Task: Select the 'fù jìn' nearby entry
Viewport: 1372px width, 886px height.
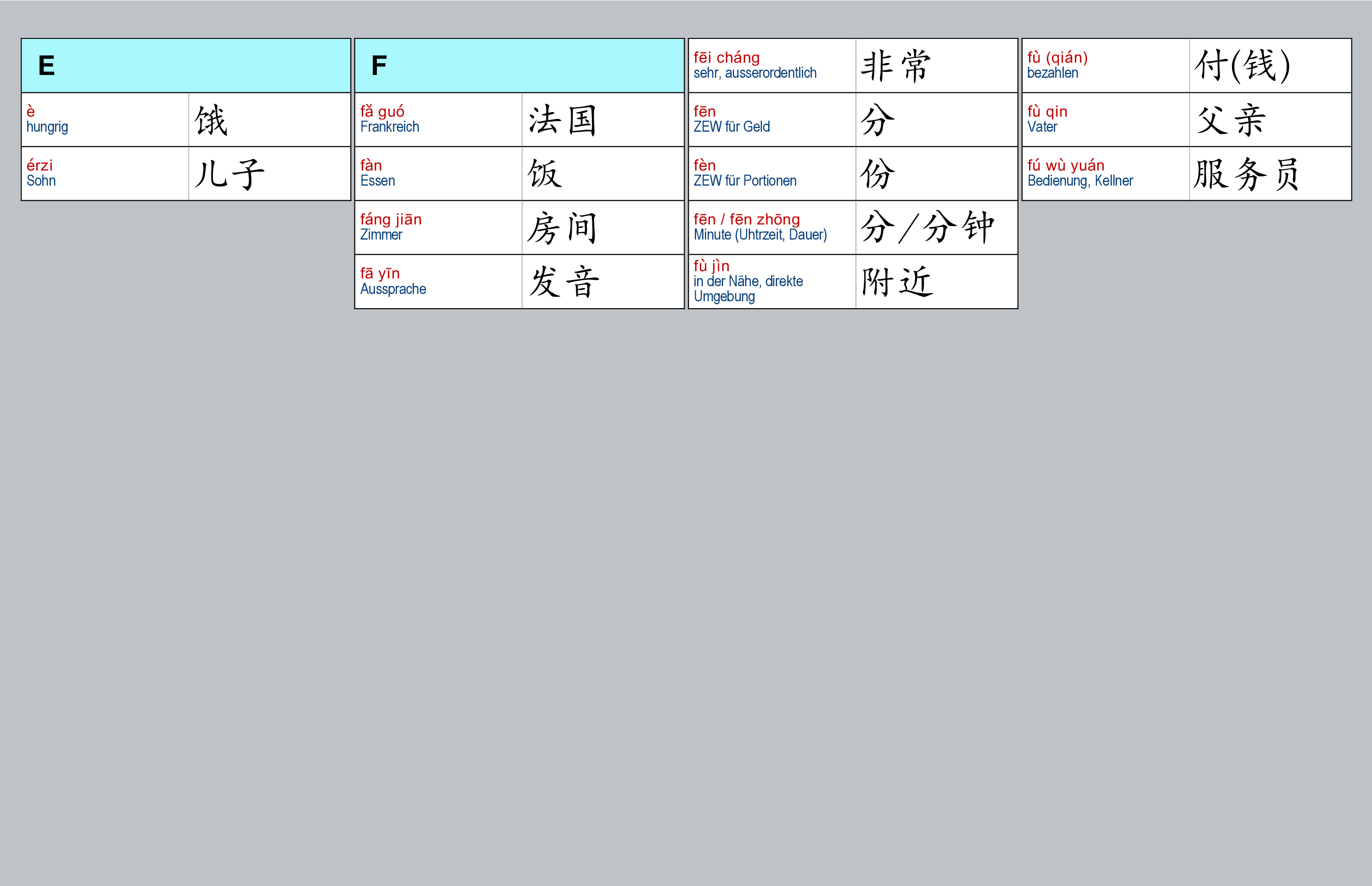Action: click(771, 281)
